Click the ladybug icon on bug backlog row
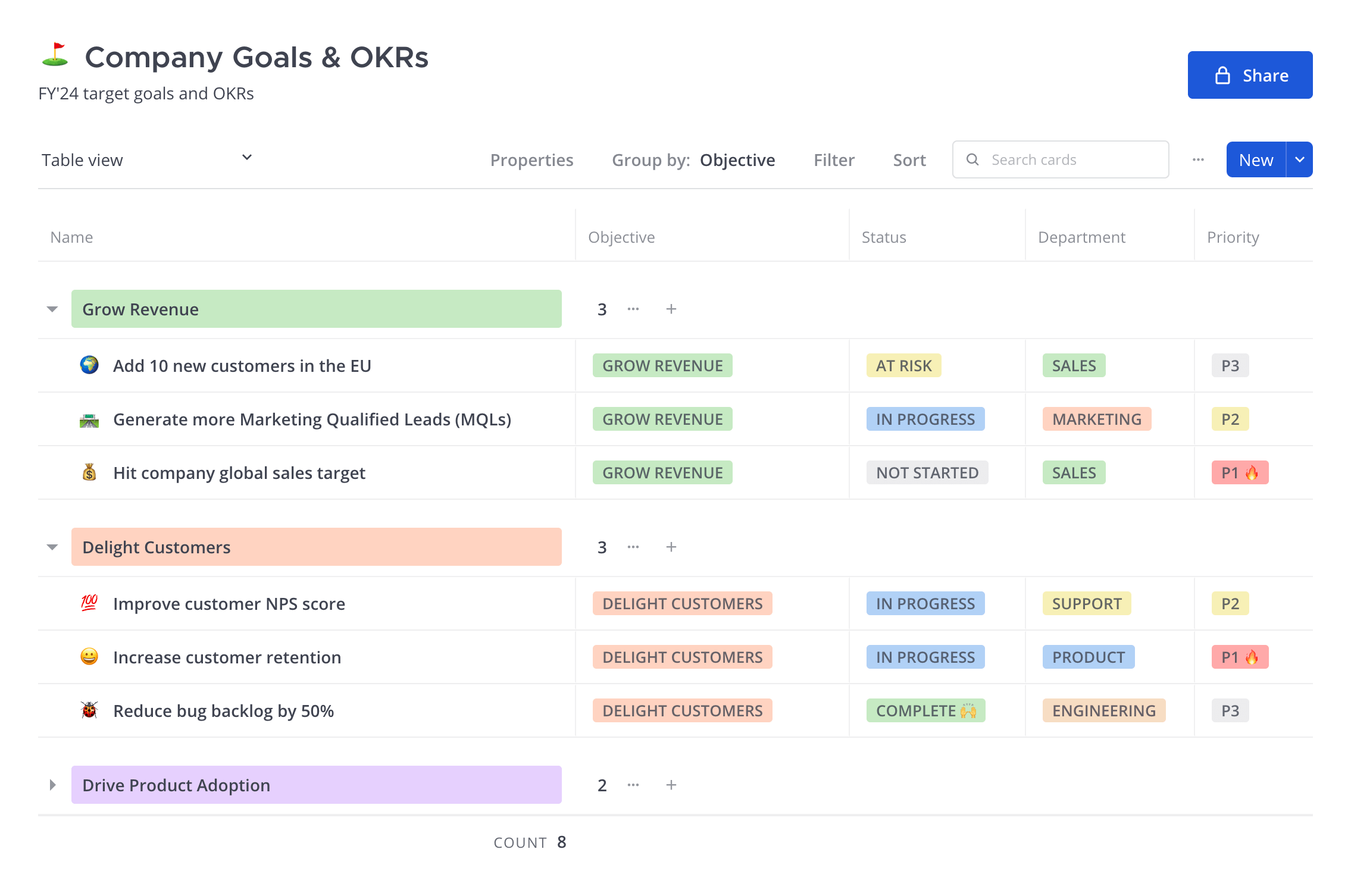This screenshot has width=1351, height=896. [89, 710]
